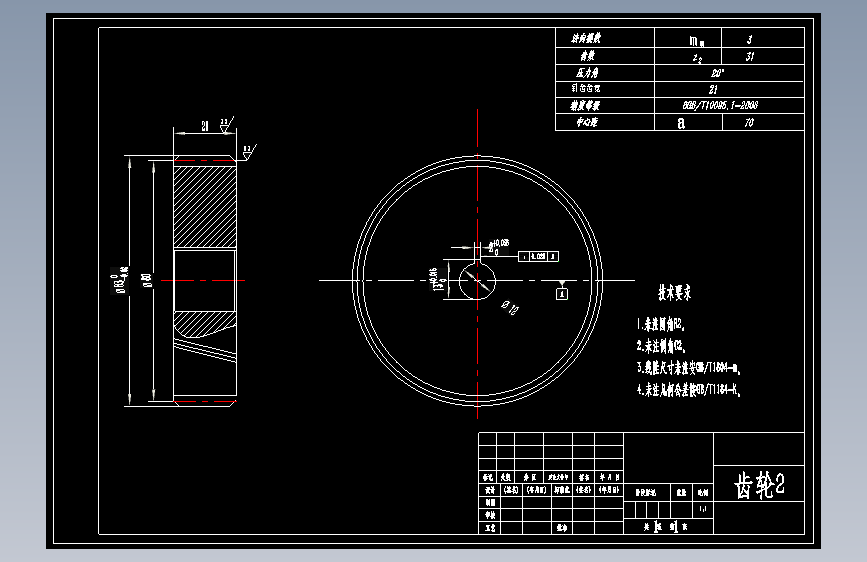This screenshot has width=867, height=562.
Task: Select the pressure angle value 20°
Action: (x=717, y=73)
